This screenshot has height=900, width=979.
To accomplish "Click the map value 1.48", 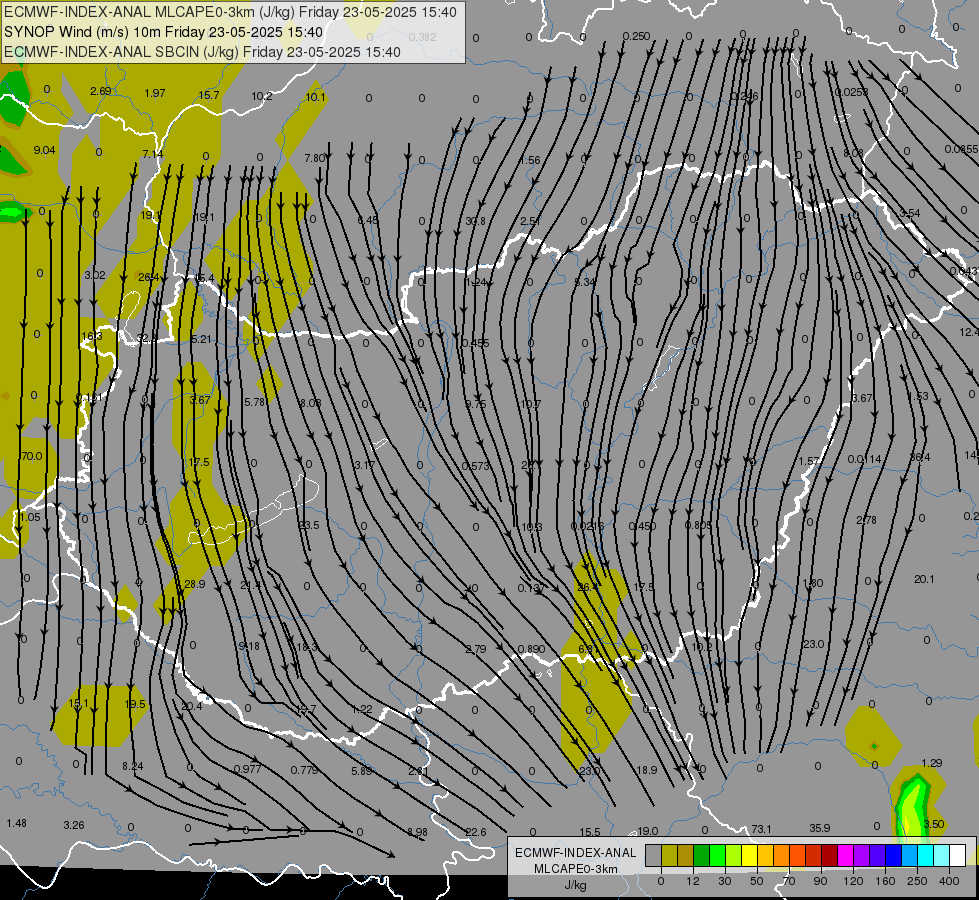I will [x=16, y=823].
